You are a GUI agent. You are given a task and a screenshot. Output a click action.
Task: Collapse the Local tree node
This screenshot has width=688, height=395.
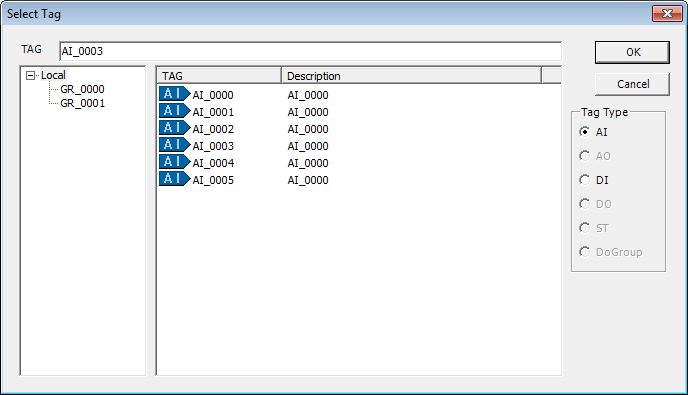tap(30, 75)
